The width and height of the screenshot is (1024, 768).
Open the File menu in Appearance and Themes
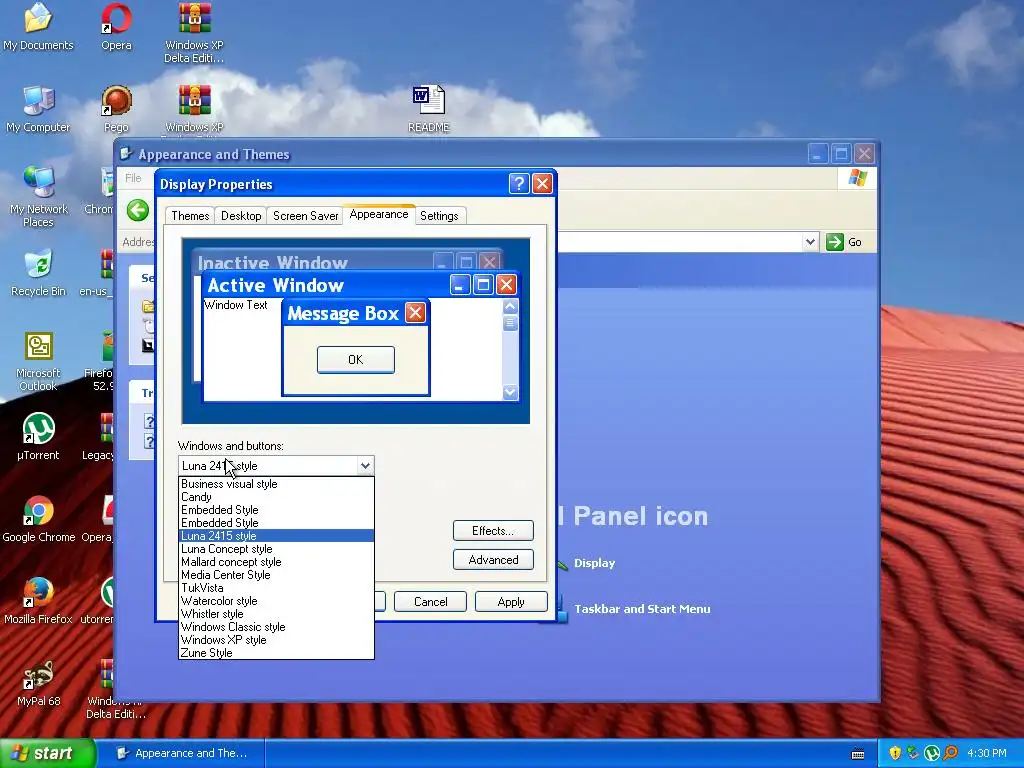(x=133, y=178)
